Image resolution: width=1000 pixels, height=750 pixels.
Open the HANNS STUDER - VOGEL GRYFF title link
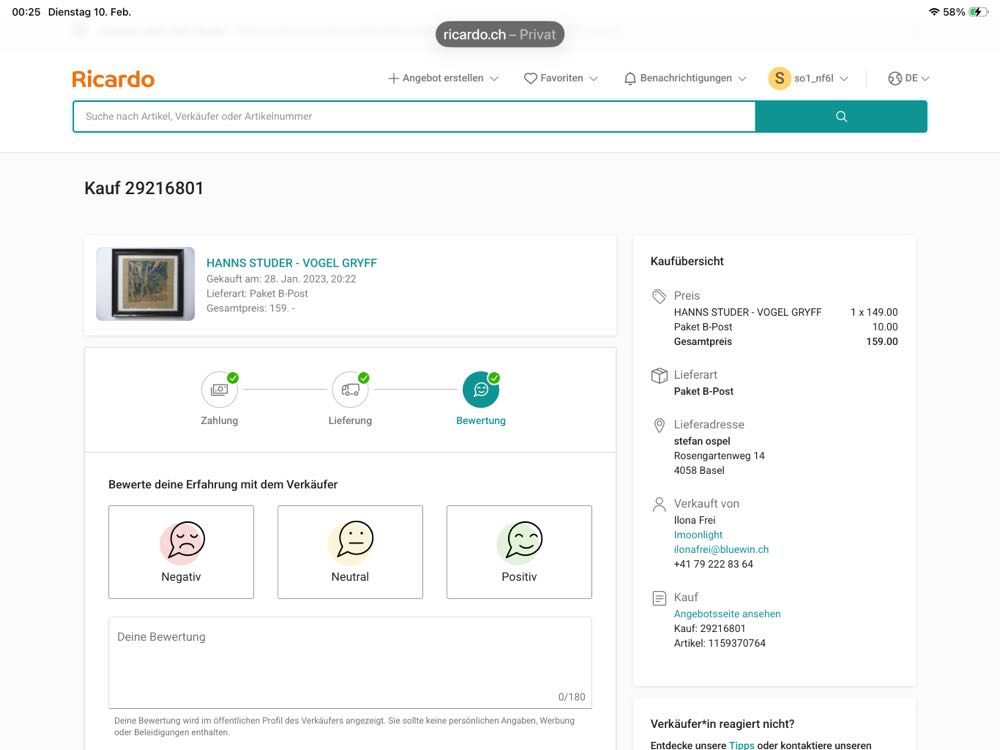[291, 263]
